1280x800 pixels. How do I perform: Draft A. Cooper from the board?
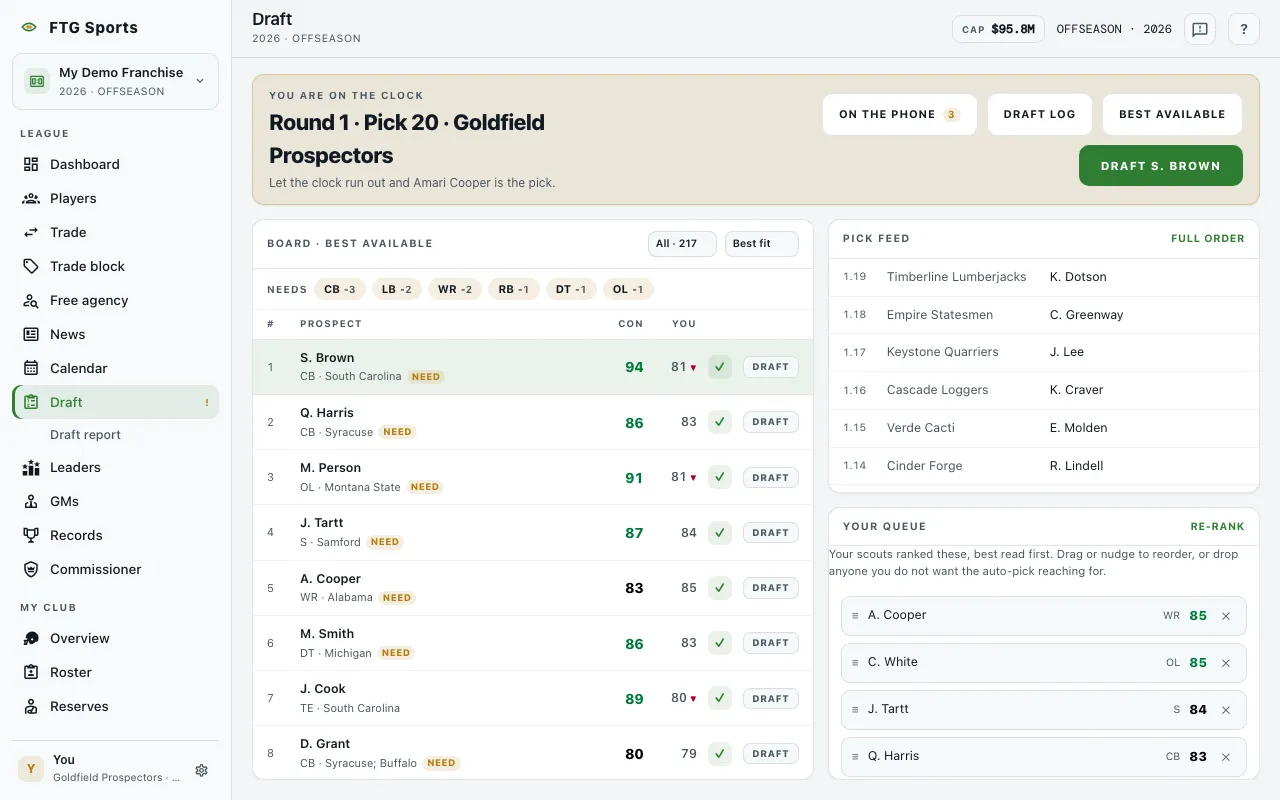pyautogui.click(x=771, y=588)
